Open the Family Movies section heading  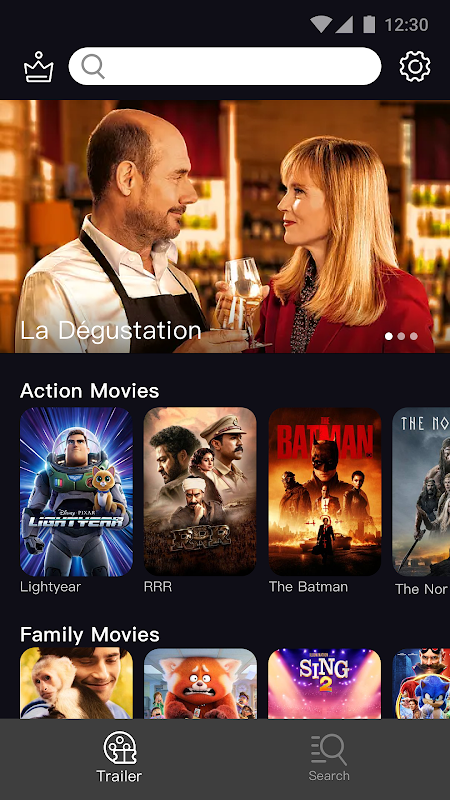90,635
